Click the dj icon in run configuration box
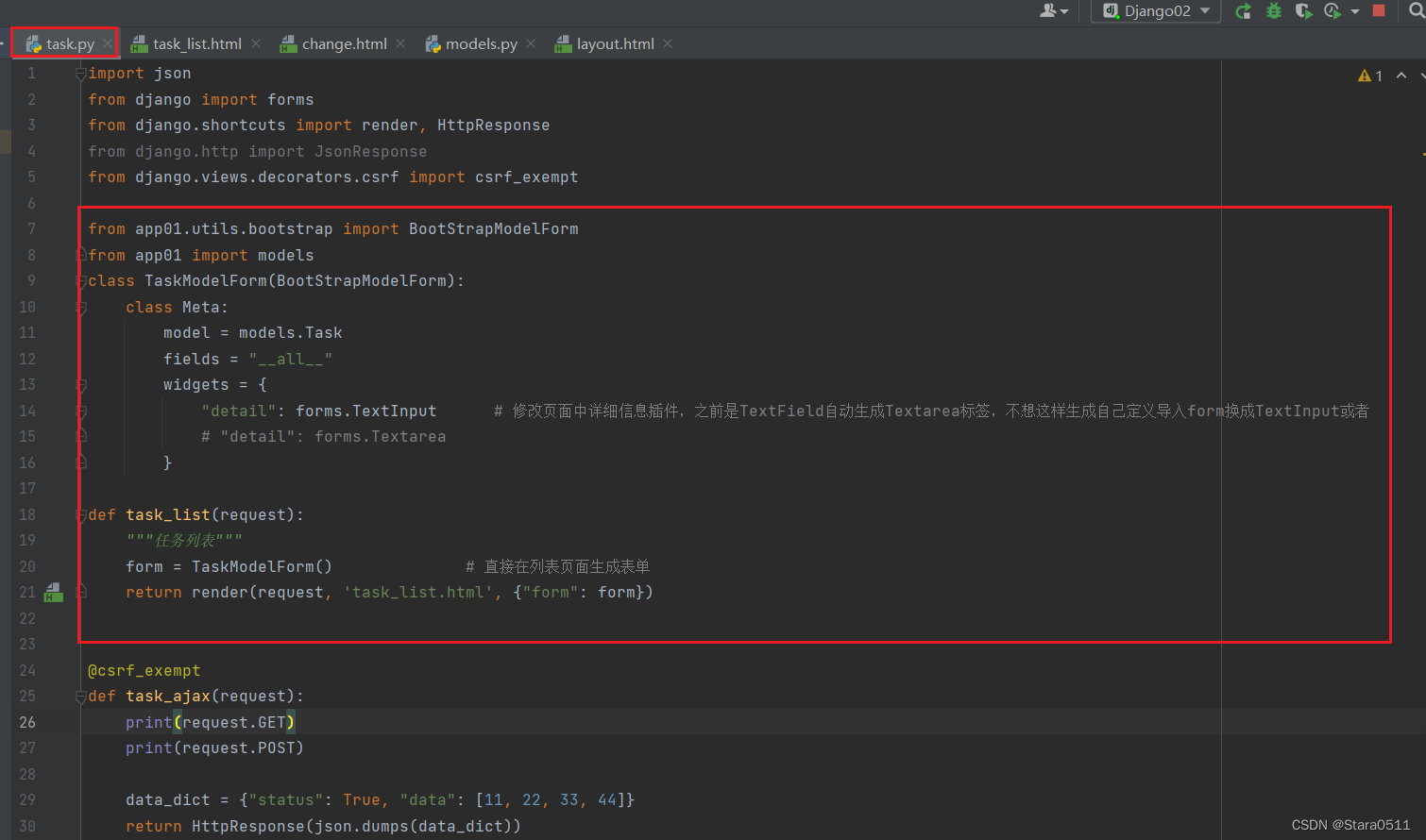Image resolution: width=1426 pixels, height=840 pixels. [1111, 11]
